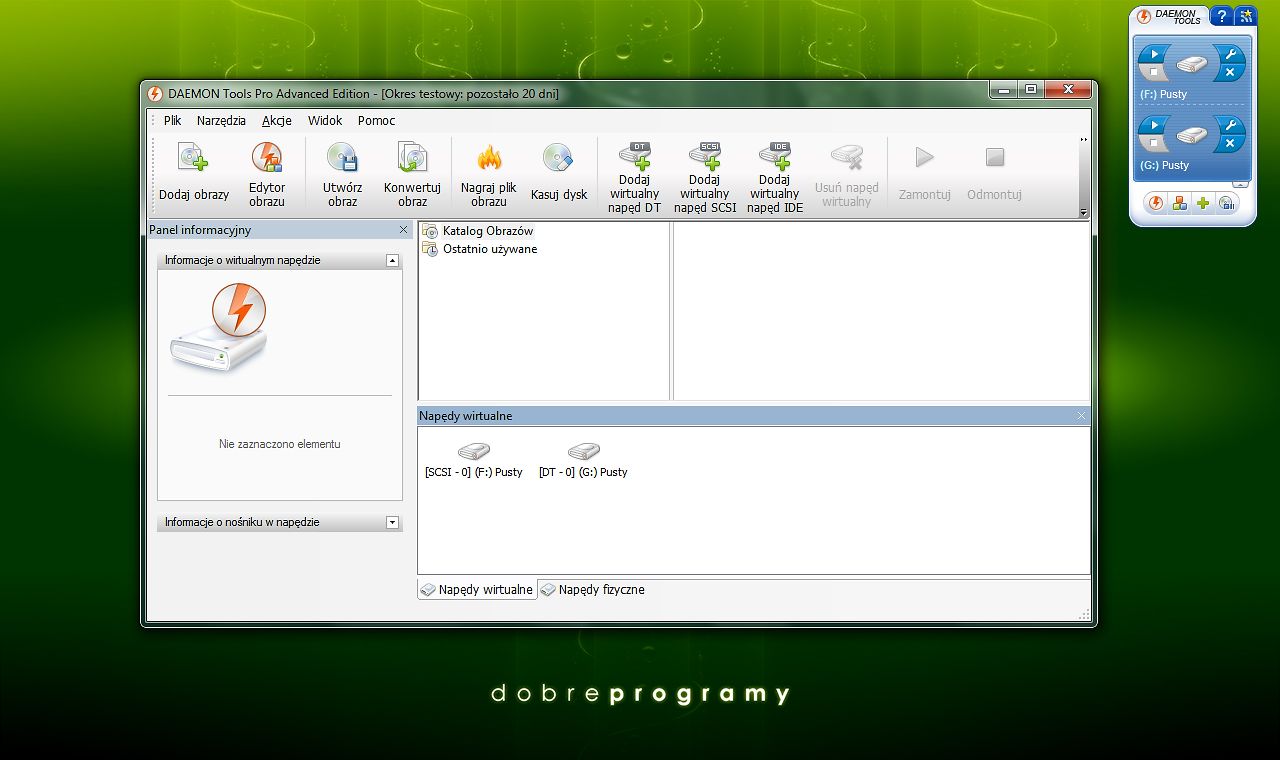Open wrench settings for gadget drive G:
Screen dimensions: 1280x760
[x=1230, y=125]
